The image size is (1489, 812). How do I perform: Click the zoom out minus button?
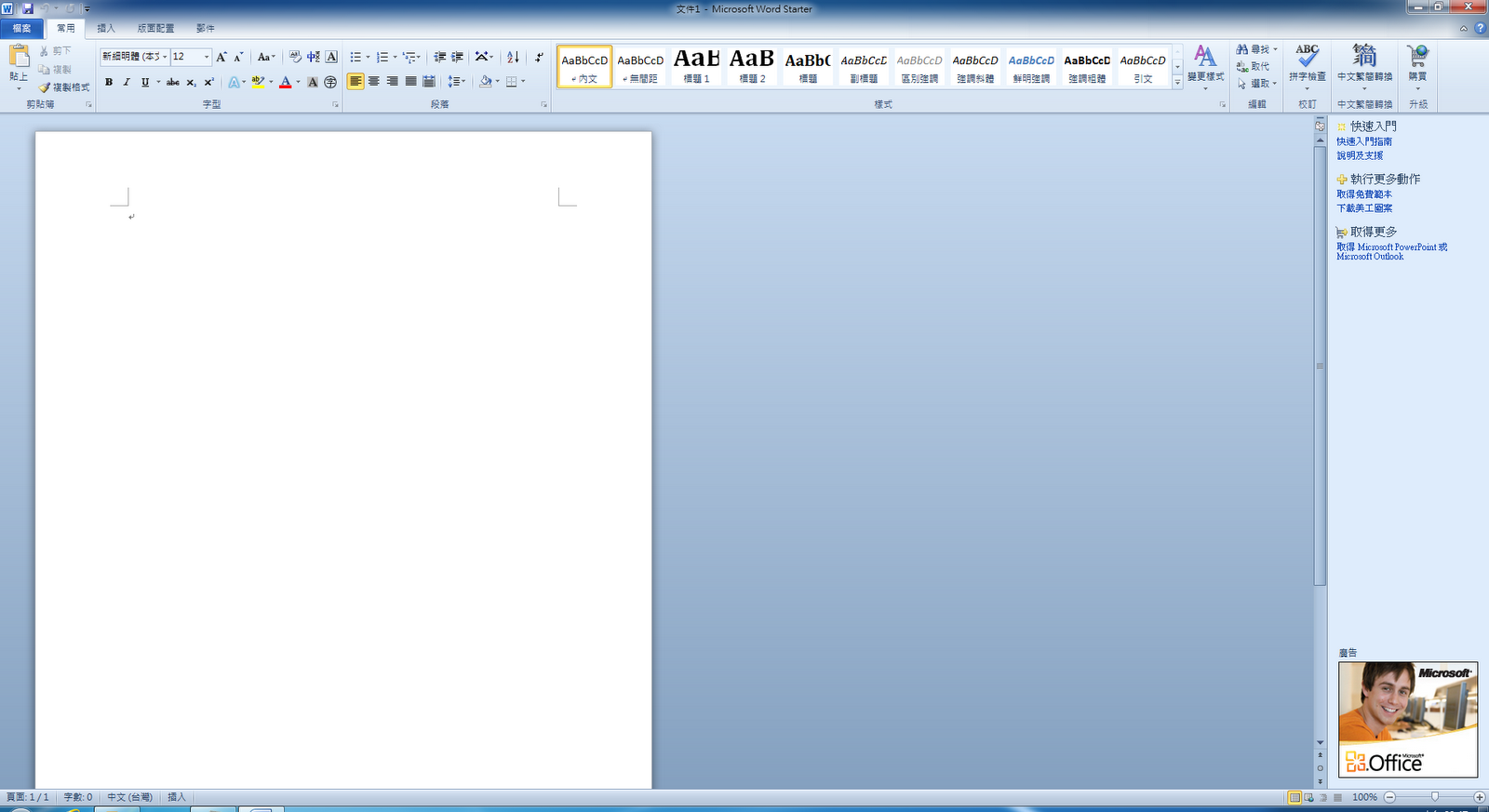click(1389, 797)
